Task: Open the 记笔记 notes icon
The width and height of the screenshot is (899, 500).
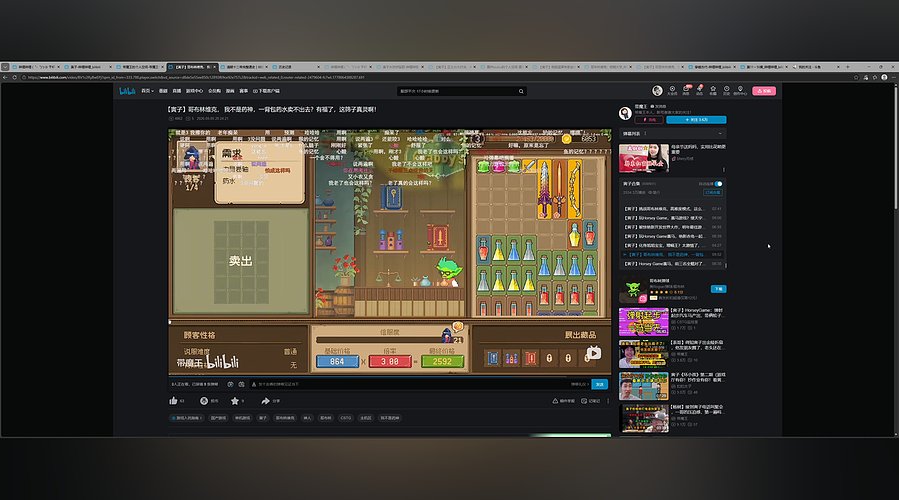Action: [x=584, y=401]
